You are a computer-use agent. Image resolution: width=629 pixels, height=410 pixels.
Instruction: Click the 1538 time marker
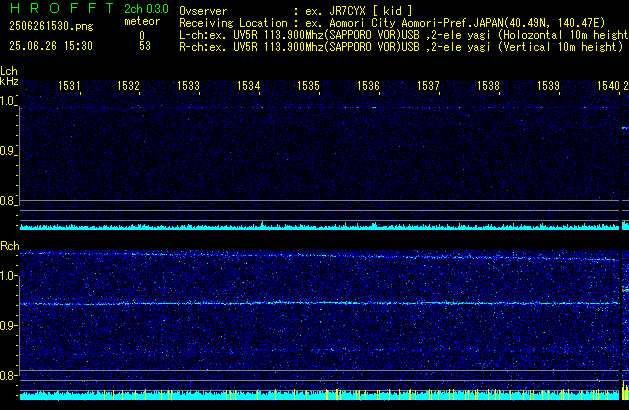pos(488,86)
